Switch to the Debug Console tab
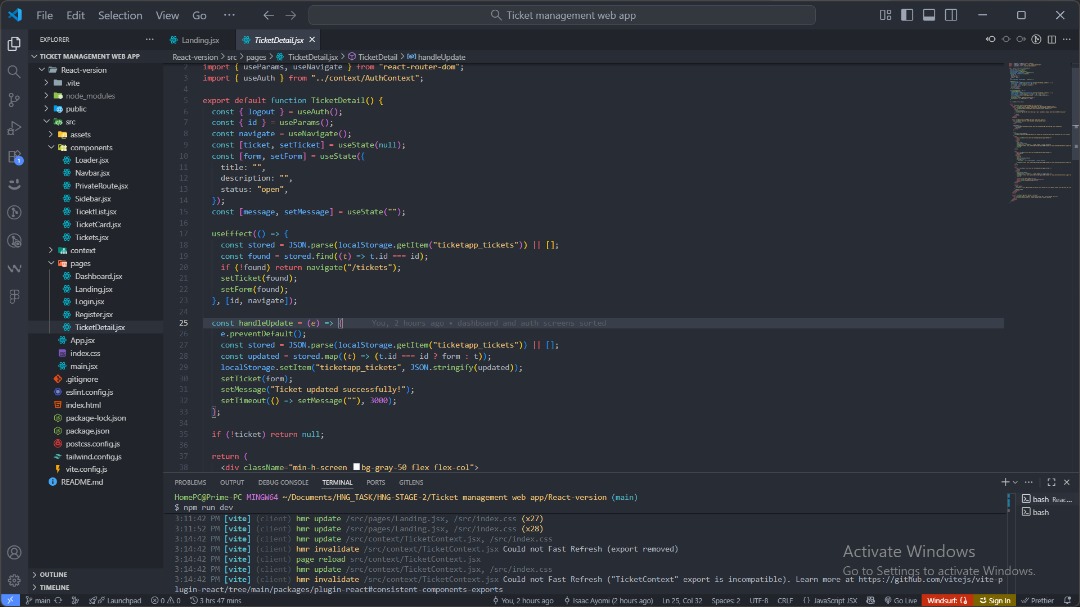 click(283, 482)
